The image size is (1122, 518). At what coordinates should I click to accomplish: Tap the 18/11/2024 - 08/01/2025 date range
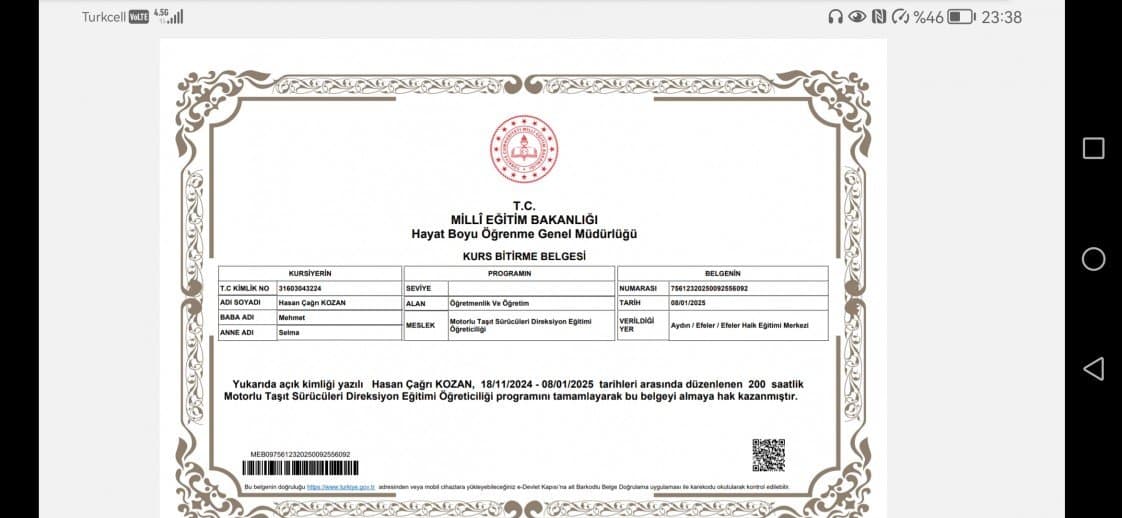point(539,384)
